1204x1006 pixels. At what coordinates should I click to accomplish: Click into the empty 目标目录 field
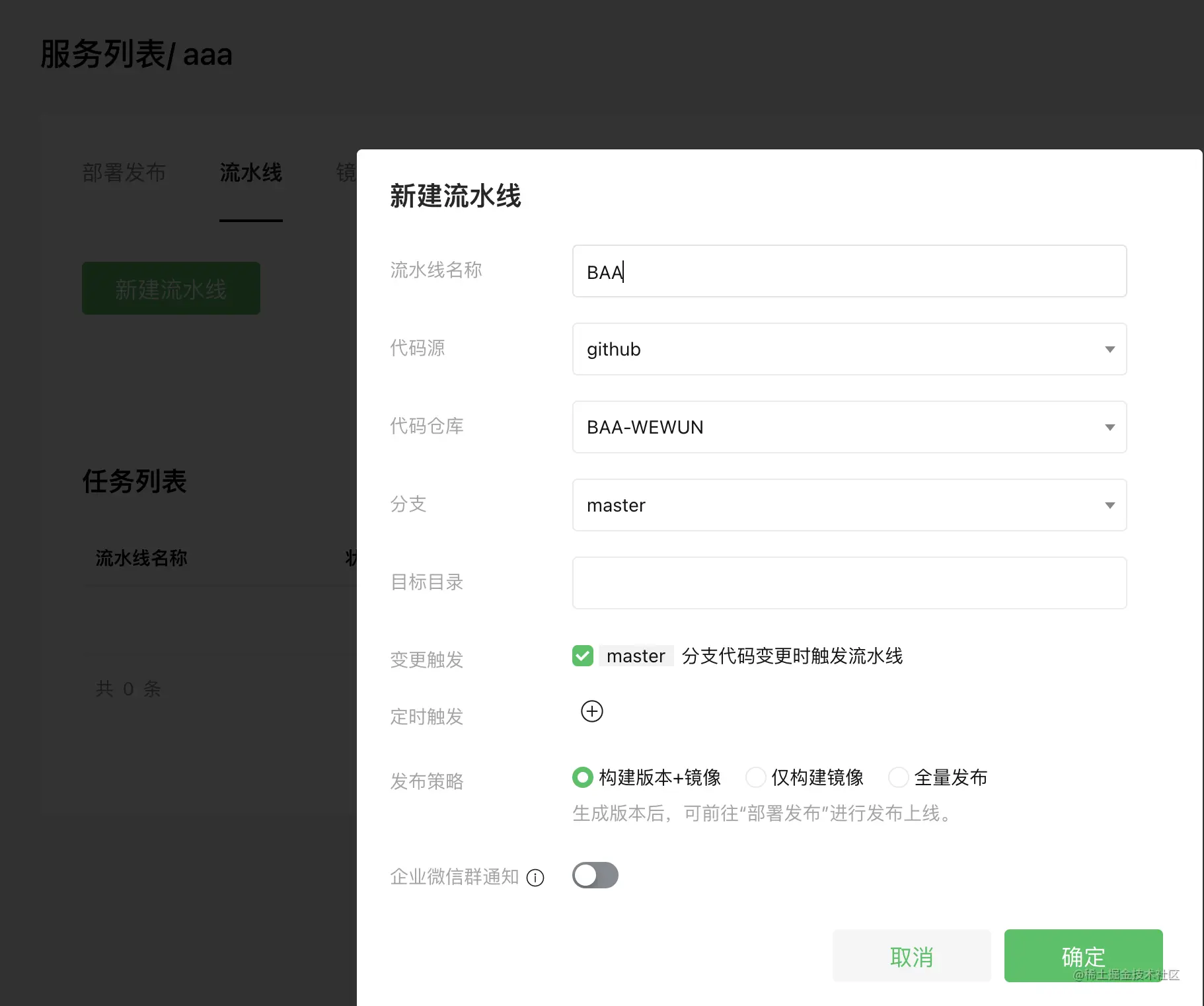(849, 583)
